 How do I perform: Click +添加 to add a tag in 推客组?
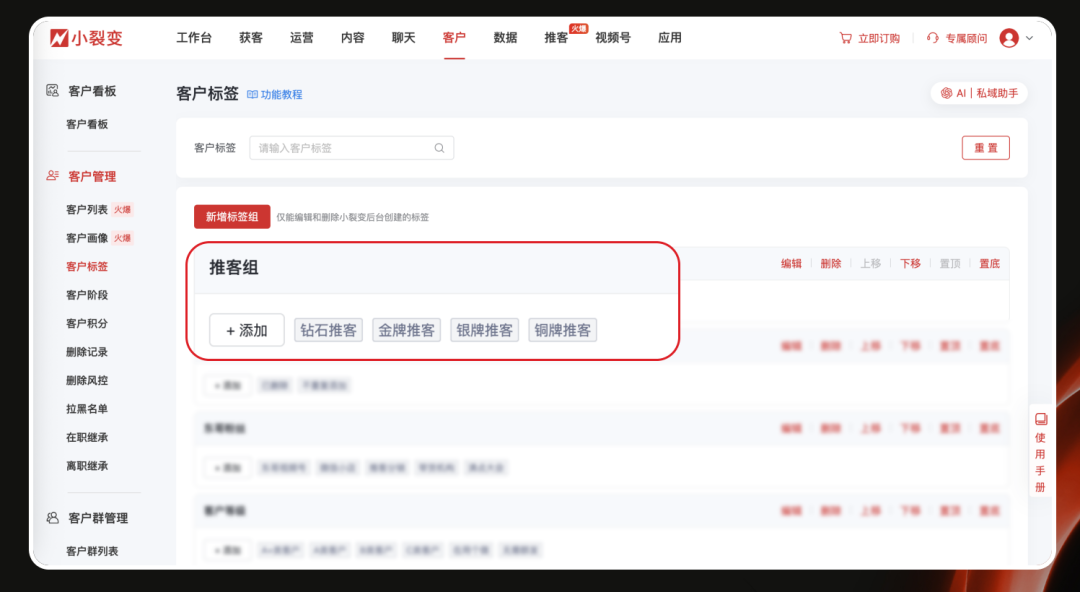coord(245,329)
